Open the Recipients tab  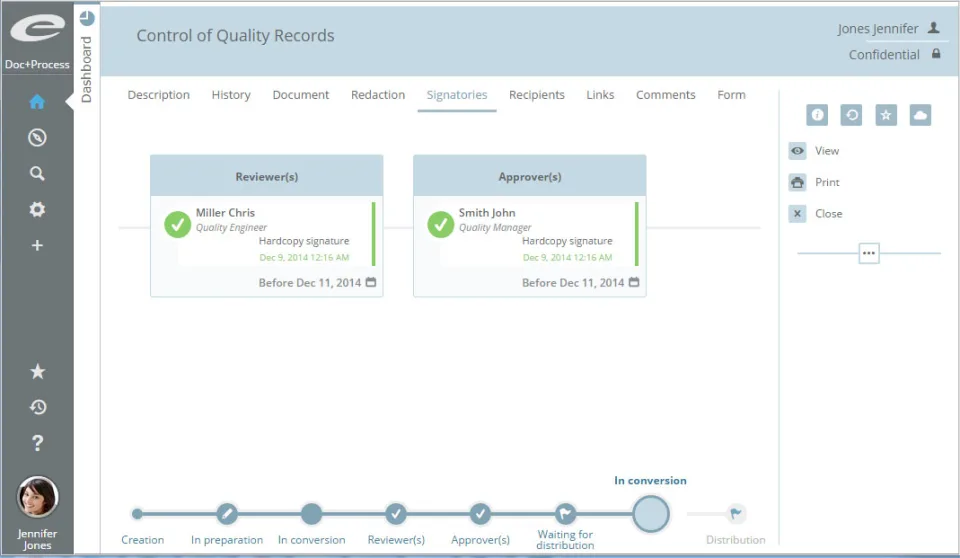coord(537,95)
